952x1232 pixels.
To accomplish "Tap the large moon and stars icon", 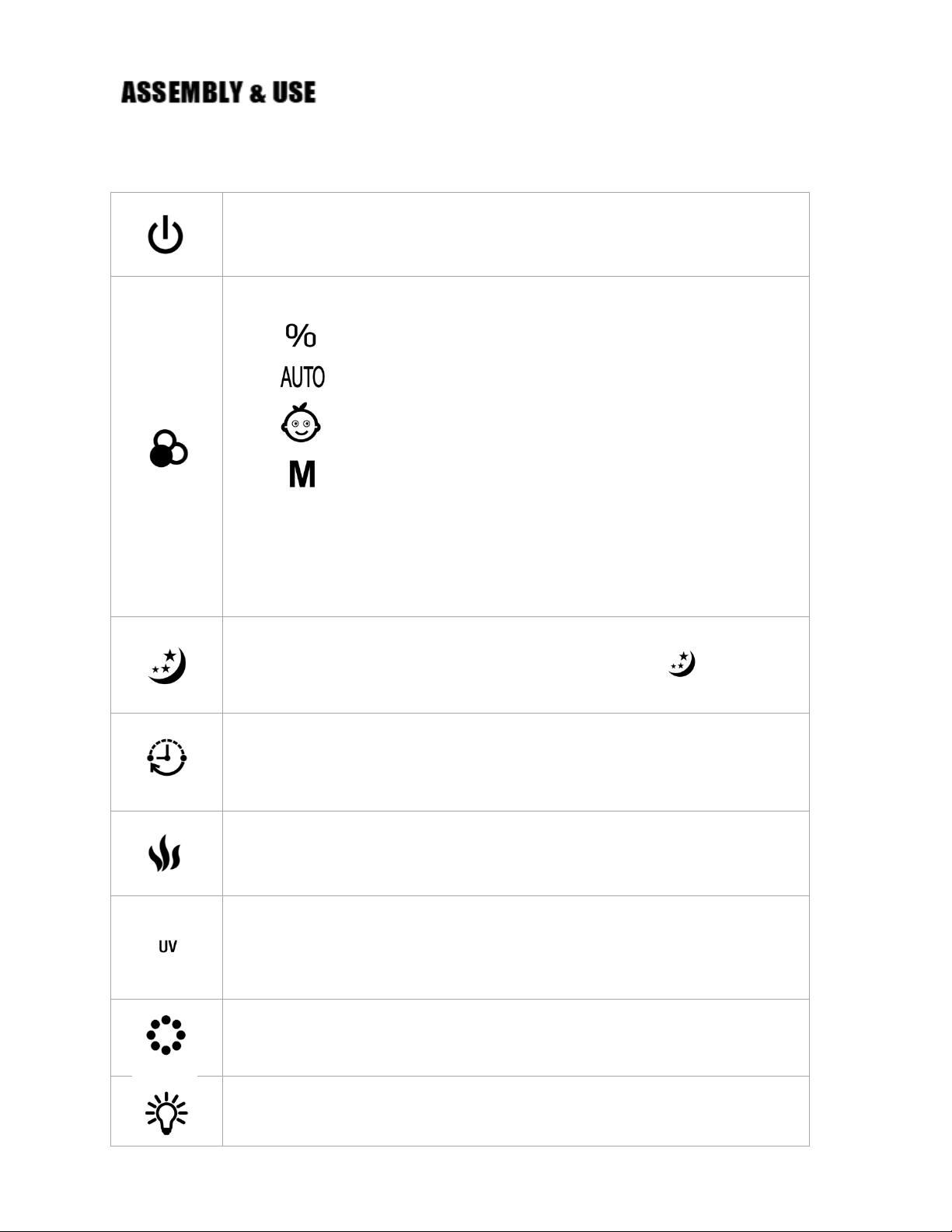I will point(167,666).
